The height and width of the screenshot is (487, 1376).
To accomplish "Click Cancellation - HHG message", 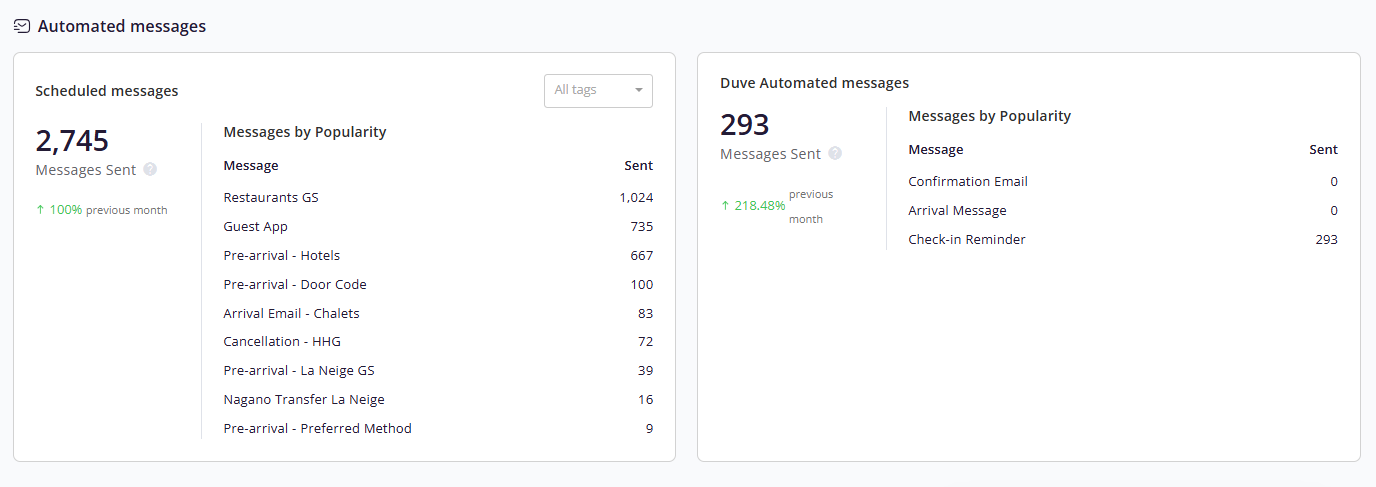I will [x=438, y=342].
